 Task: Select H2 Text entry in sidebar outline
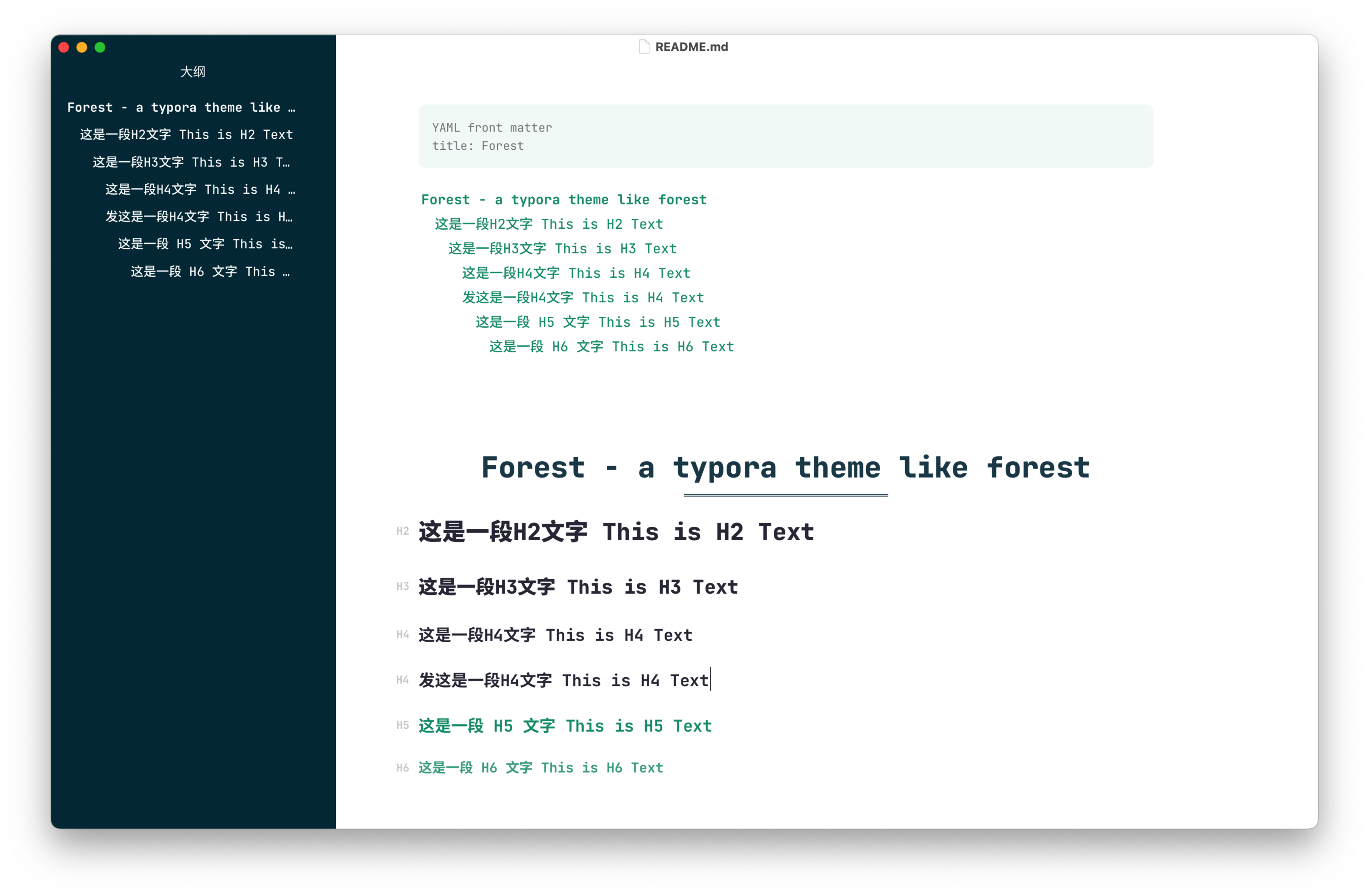point(187,134)
